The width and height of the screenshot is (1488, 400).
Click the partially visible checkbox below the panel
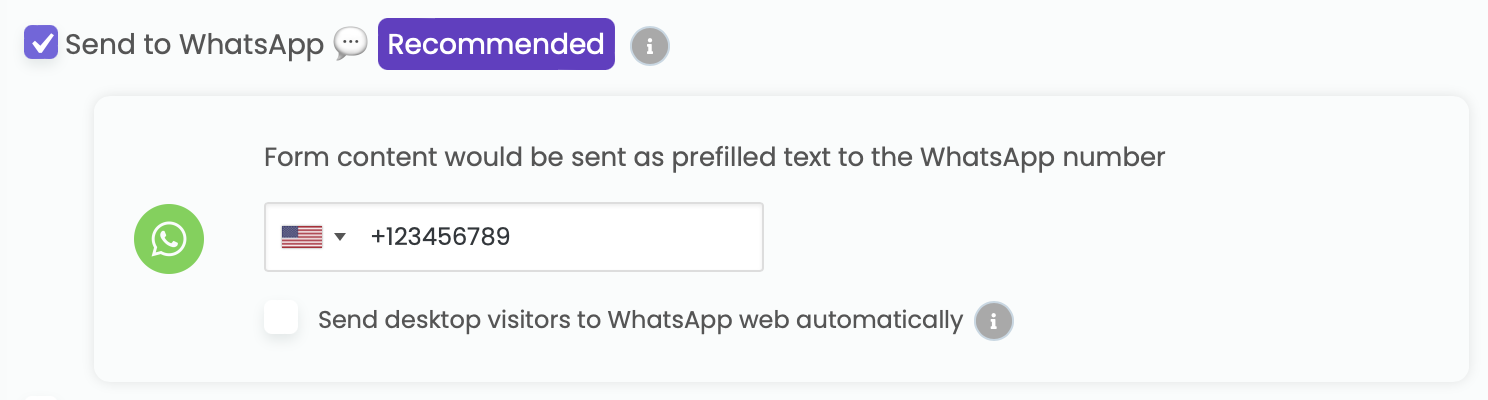pos(41,397)
